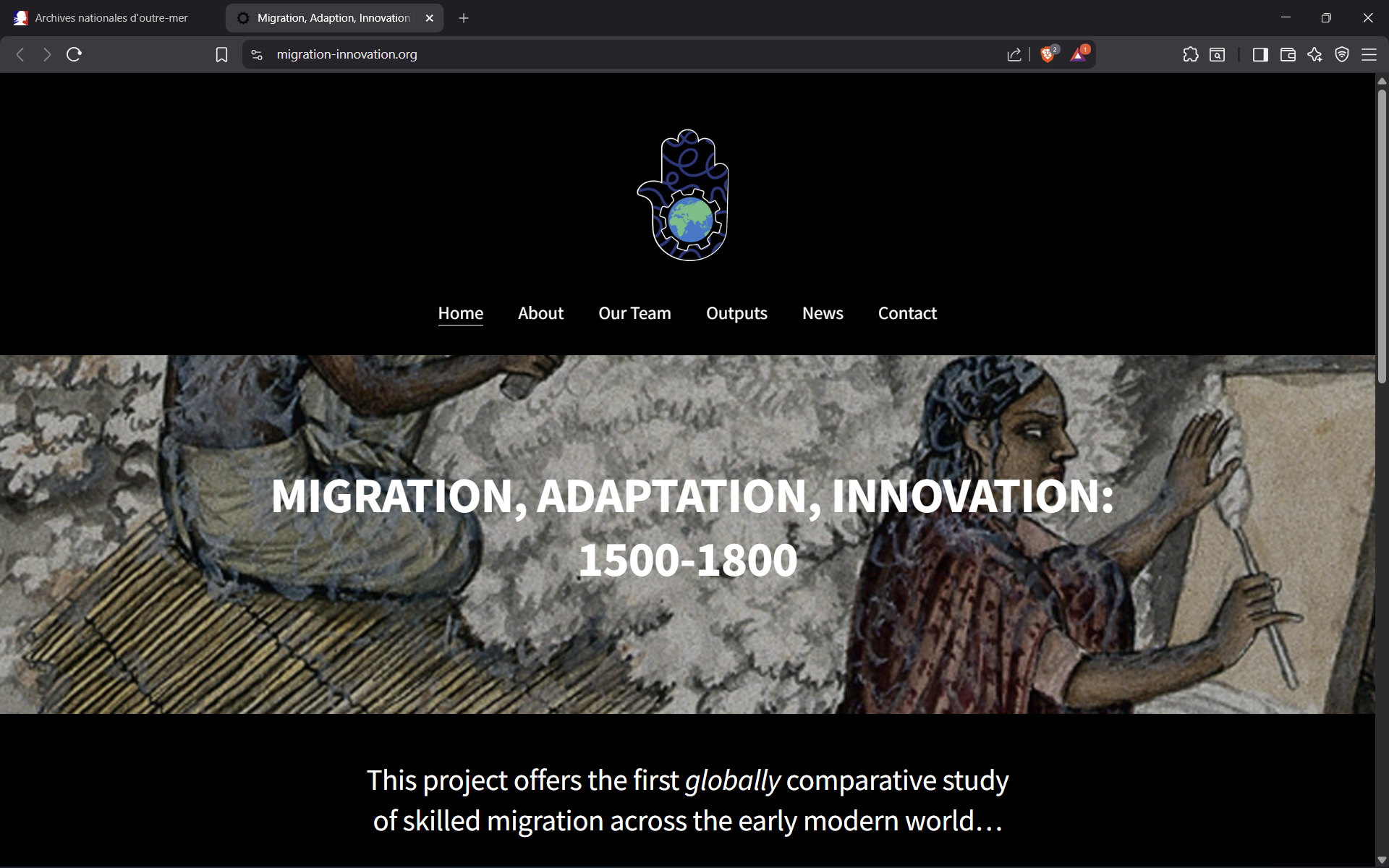Open the browser hamburger menu

(1370, 54)
